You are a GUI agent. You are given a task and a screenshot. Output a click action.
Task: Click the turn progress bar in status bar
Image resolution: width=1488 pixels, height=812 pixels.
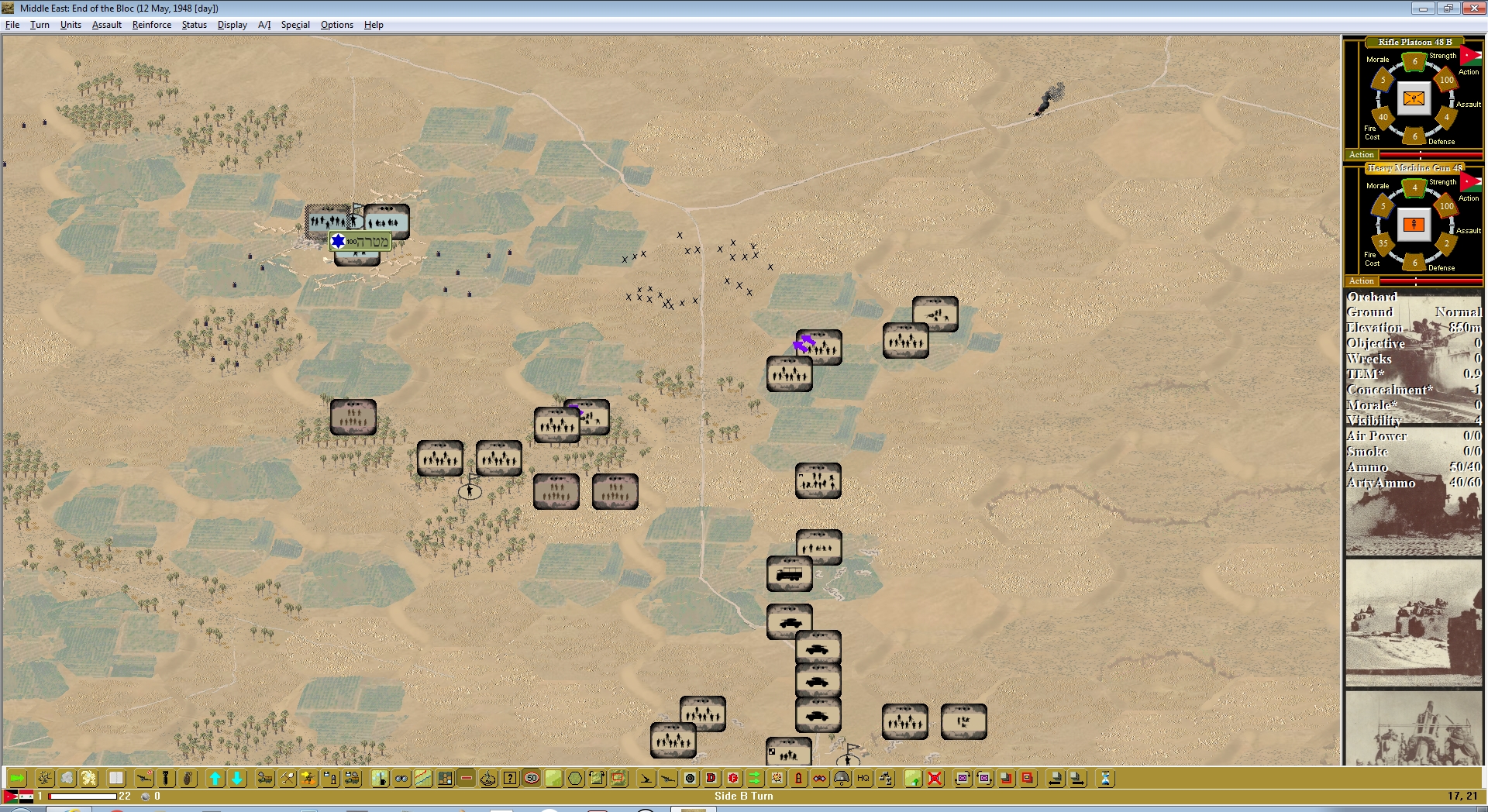82,797
